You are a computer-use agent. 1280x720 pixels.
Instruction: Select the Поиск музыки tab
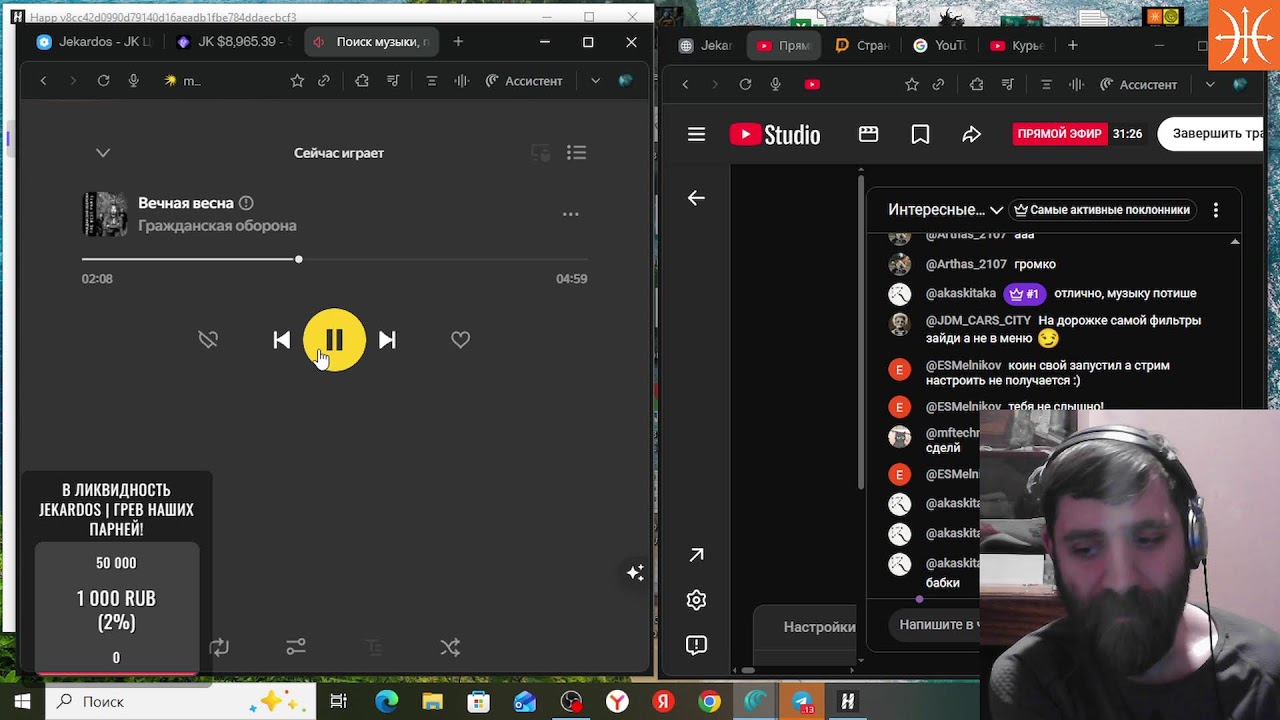(371, 42)
